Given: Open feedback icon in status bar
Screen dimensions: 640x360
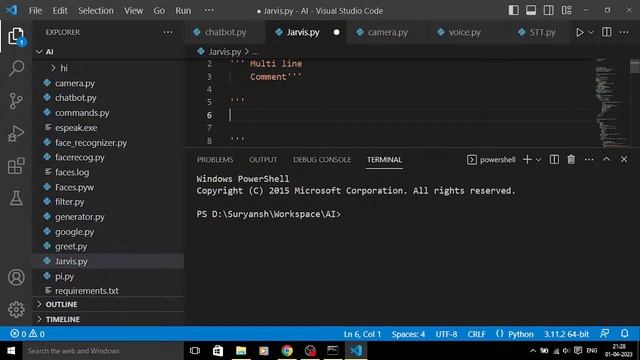Looking at the screenshot, I should pos(604,333).
